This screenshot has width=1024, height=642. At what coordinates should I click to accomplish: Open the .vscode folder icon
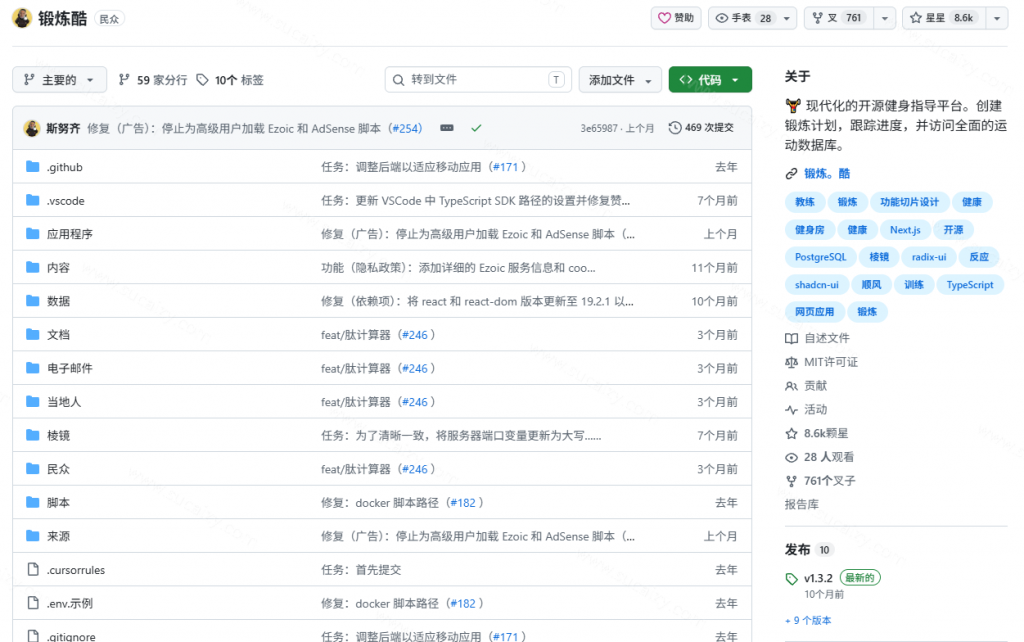point(33,200)
